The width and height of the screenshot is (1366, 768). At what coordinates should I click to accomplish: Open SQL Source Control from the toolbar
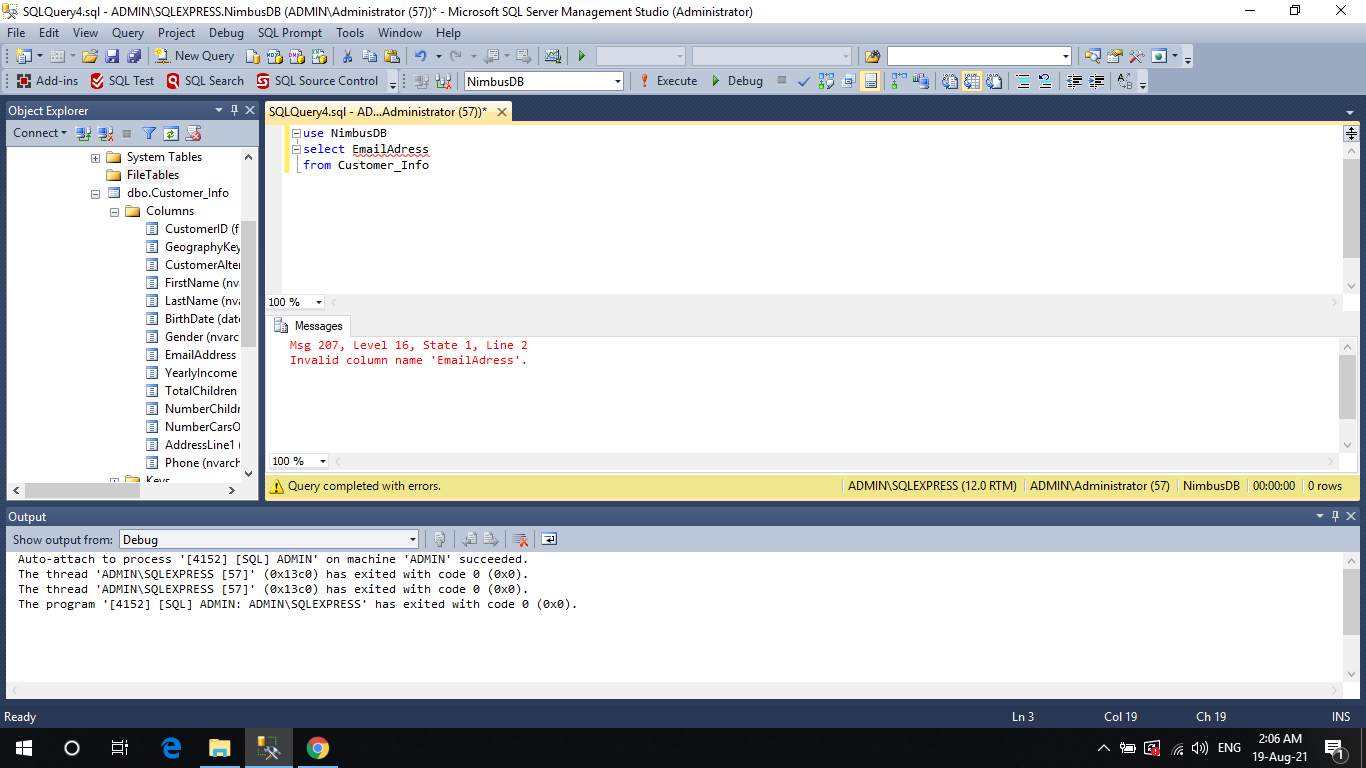[318, 81]
